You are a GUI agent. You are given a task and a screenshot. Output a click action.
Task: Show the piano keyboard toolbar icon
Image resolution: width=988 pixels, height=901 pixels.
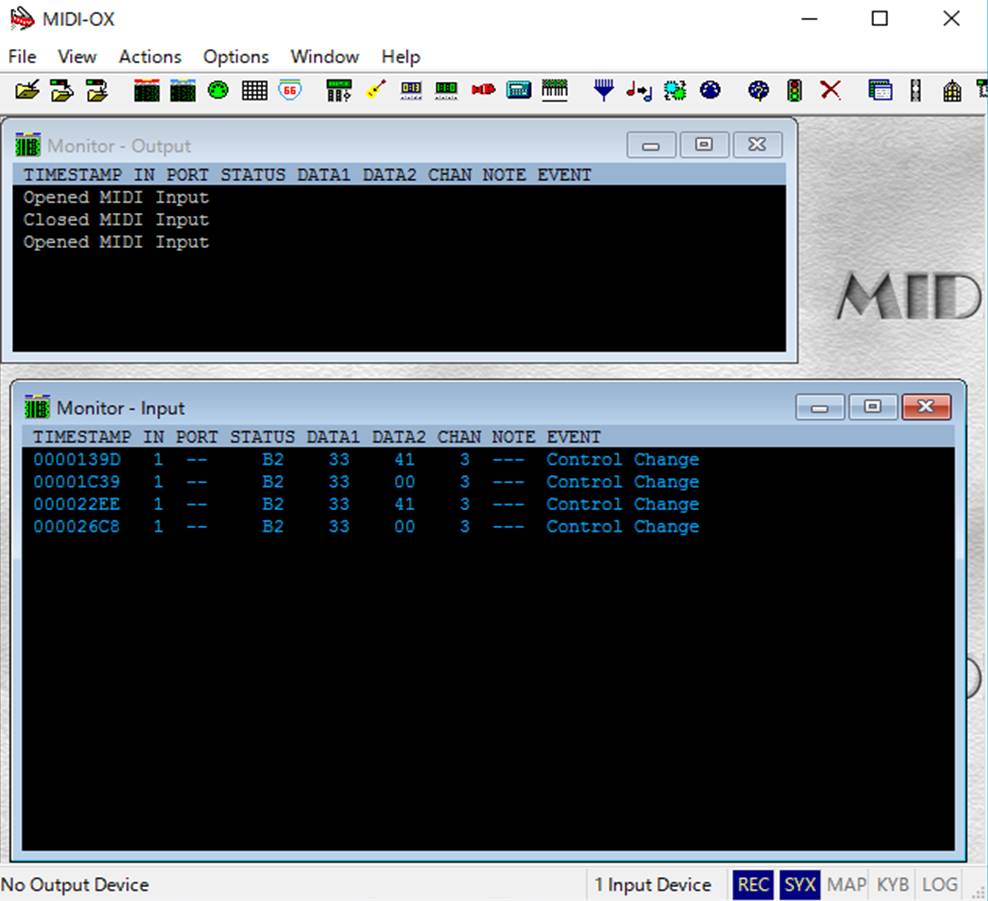click(x=554, y=90)
